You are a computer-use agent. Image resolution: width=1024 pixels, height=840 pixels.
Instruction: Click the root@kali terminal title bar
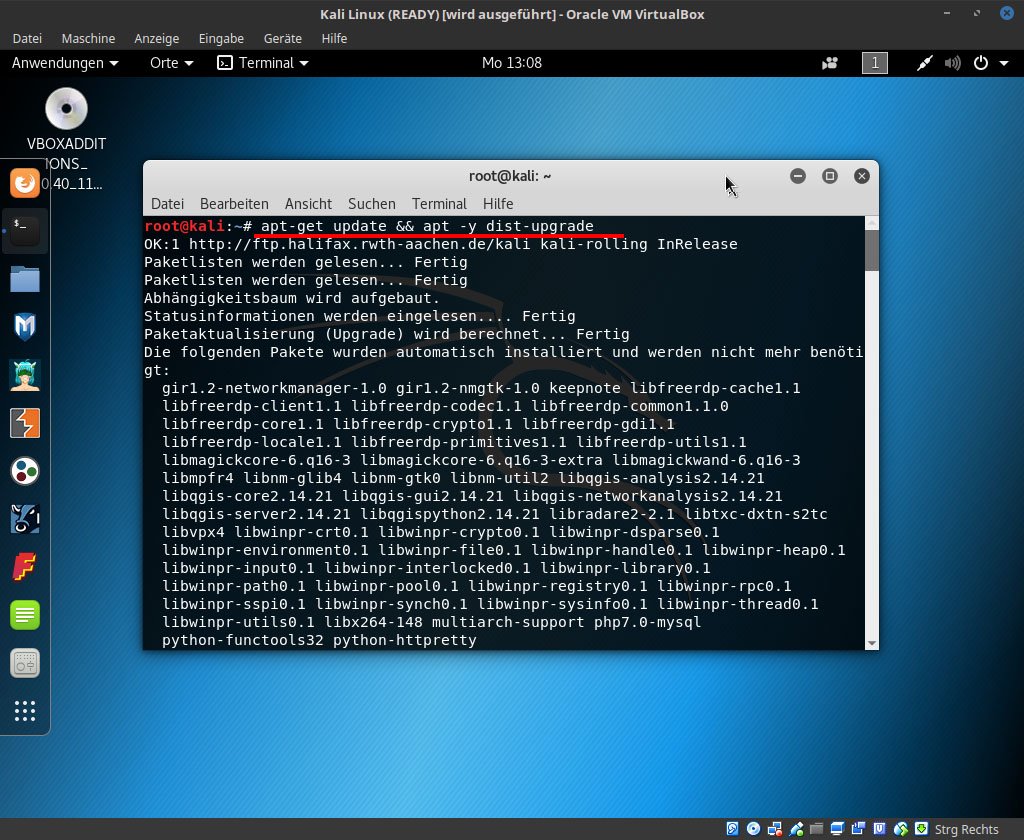pos(510,176)
